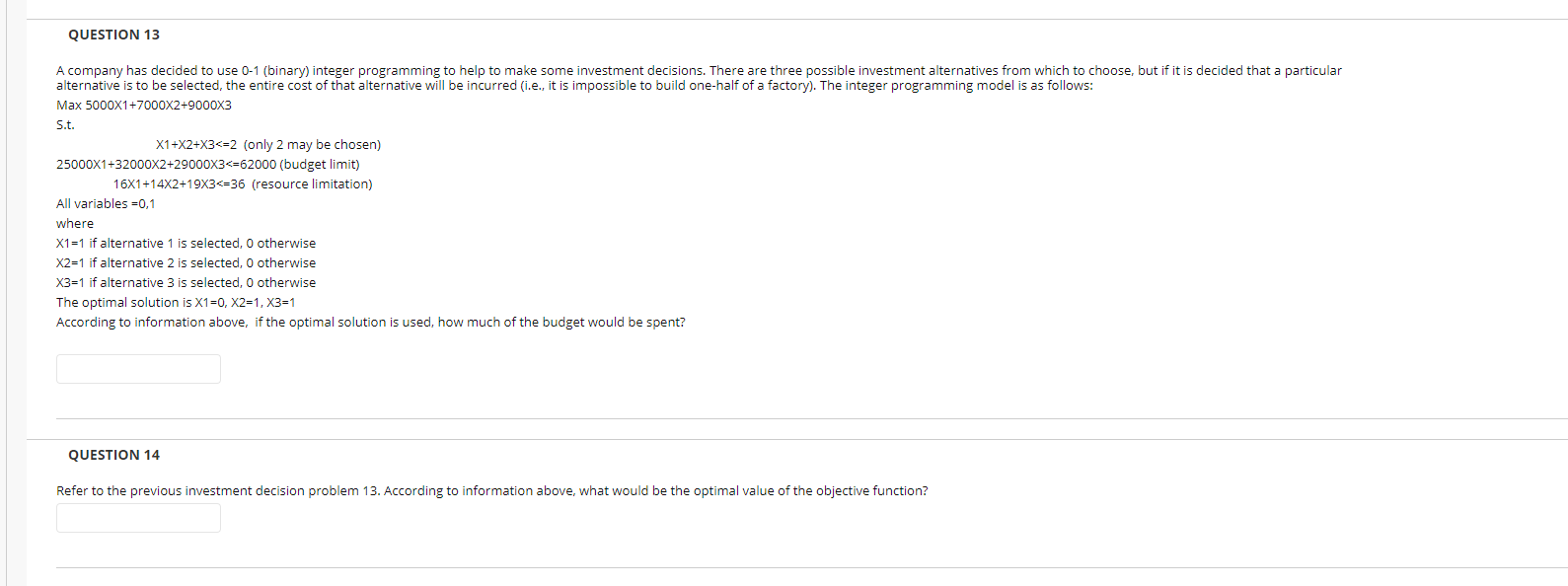The height and width of the screenshot is (586, 1568).
Task: Click the budget spent question prompt text
Action: coord(371,322)
